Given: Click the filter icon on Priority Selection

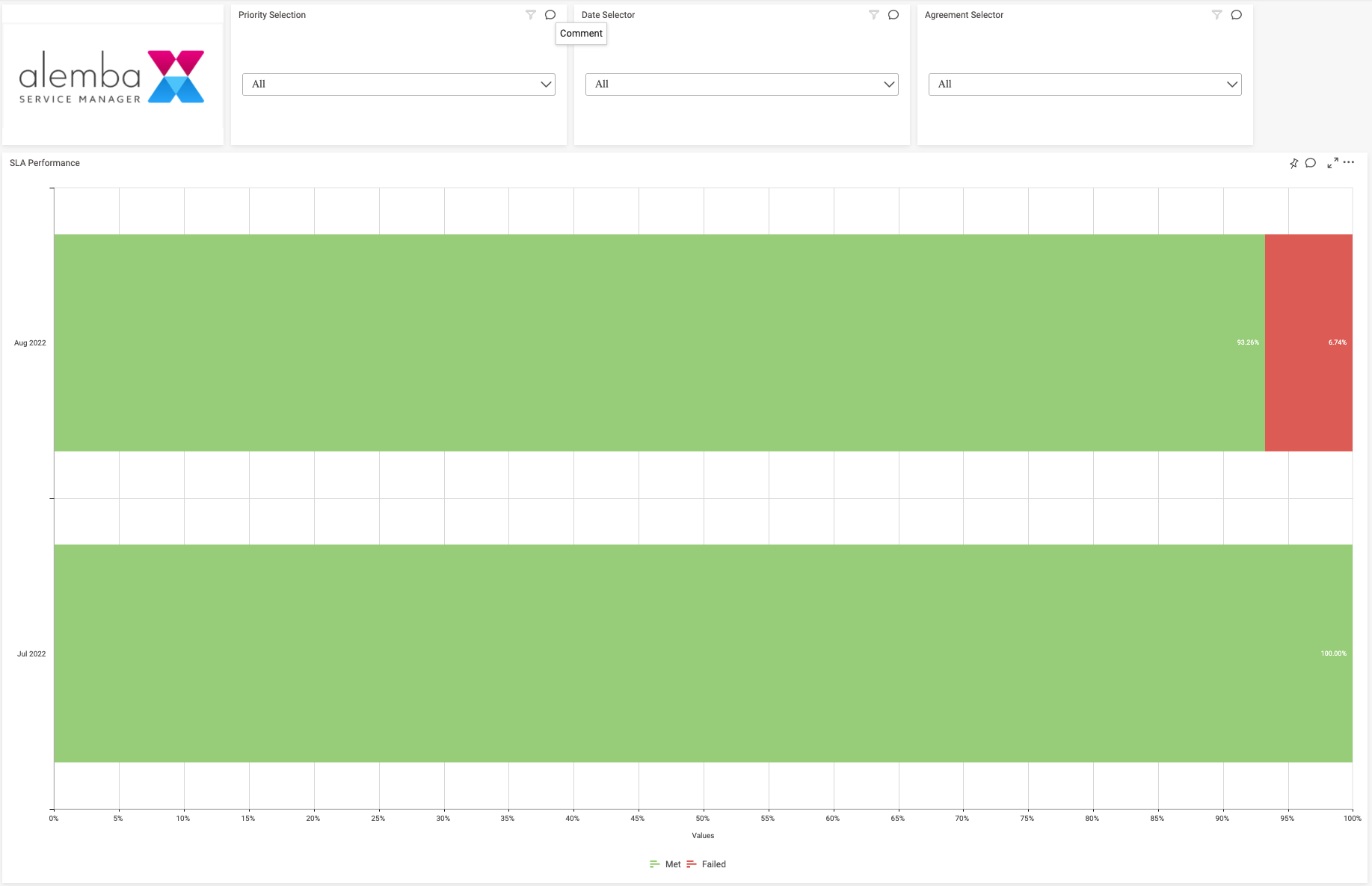Looking at the screenshot, I should [530, 15].
